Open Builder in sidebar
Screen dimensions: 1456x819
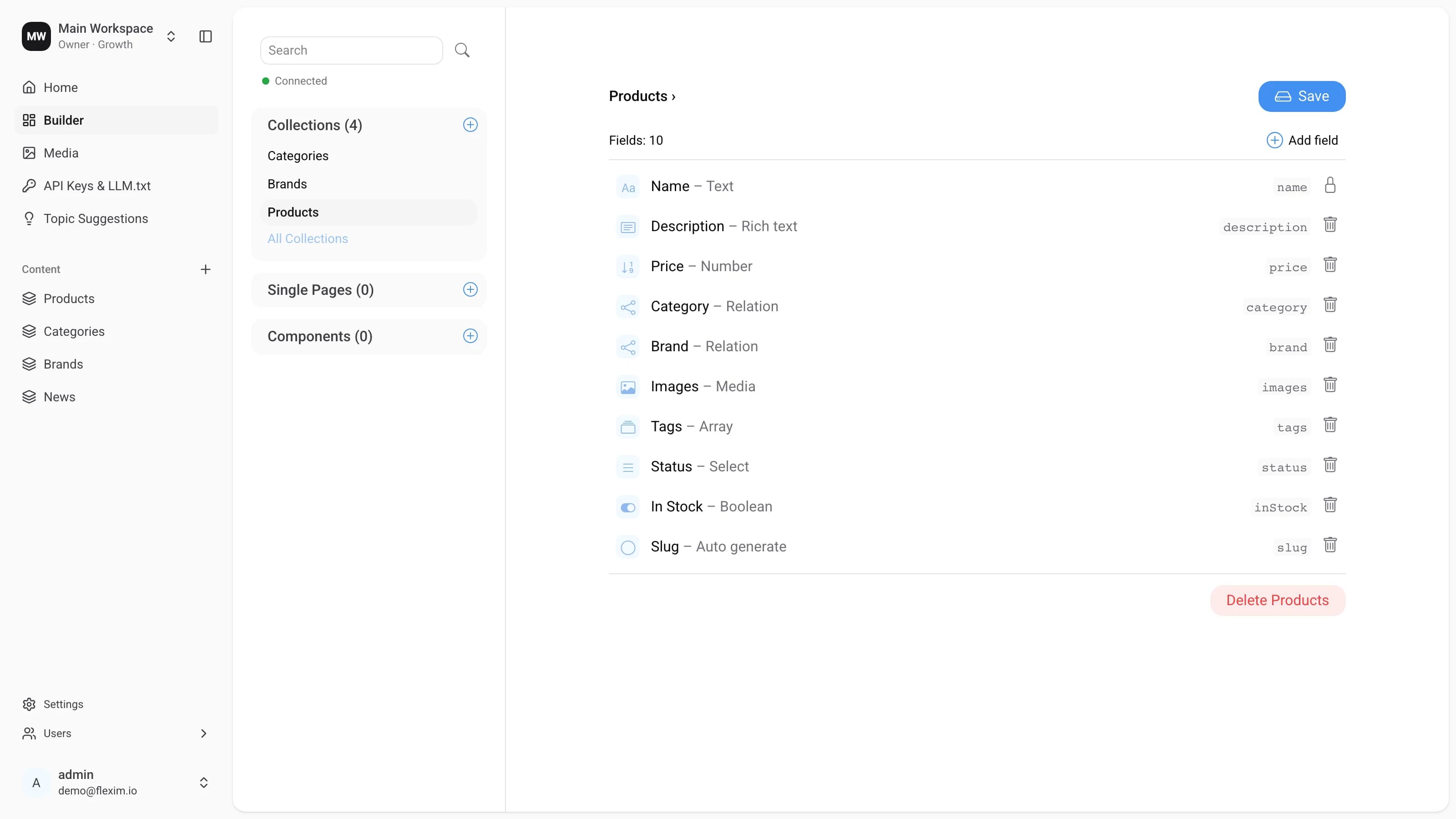tap(116, 121)
